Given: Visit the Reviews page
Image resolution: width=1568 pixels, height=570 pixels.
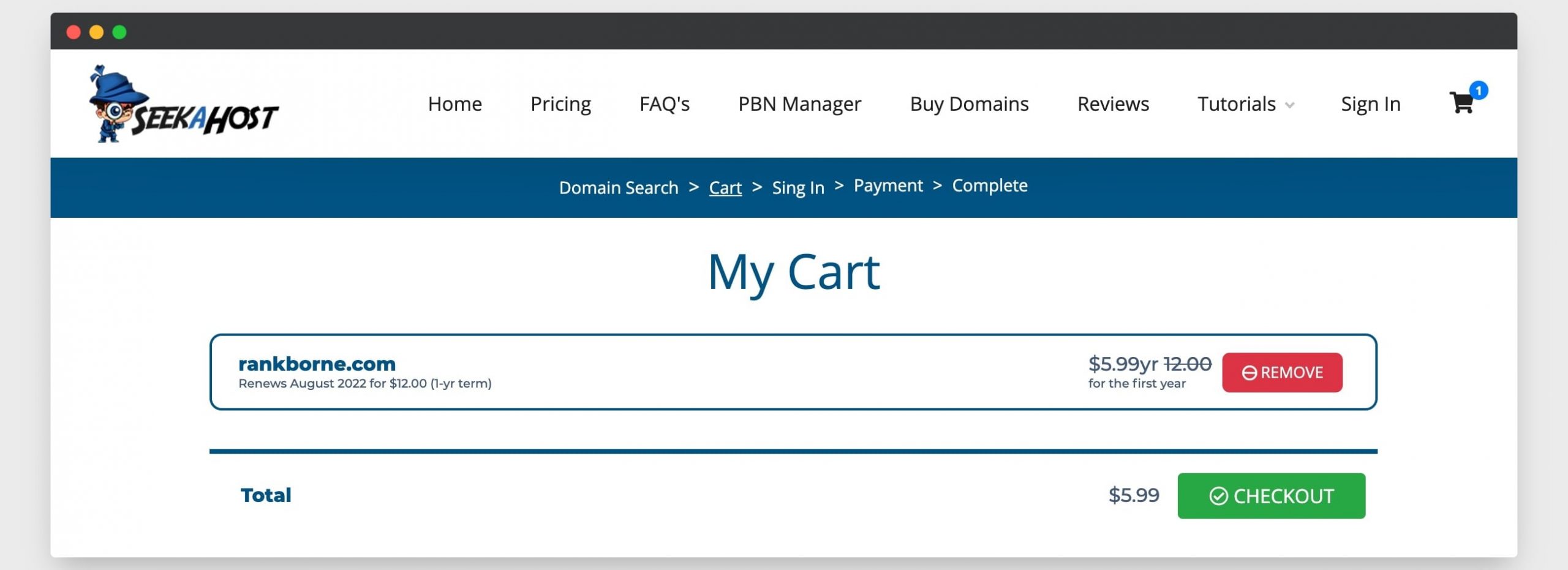Looking at the screenshot, I should click(x=1113, y=104).
